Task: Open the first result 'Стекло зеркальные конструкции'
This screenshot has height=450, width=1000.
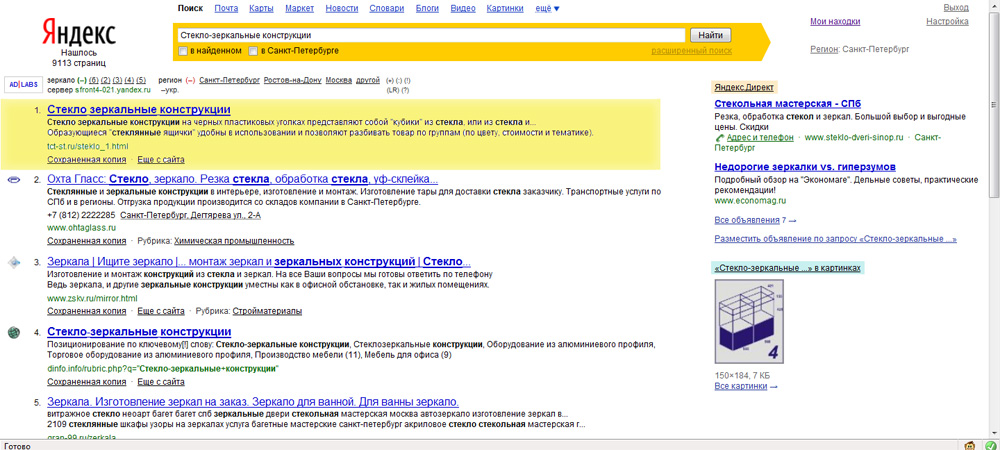Action: [139, 109]
